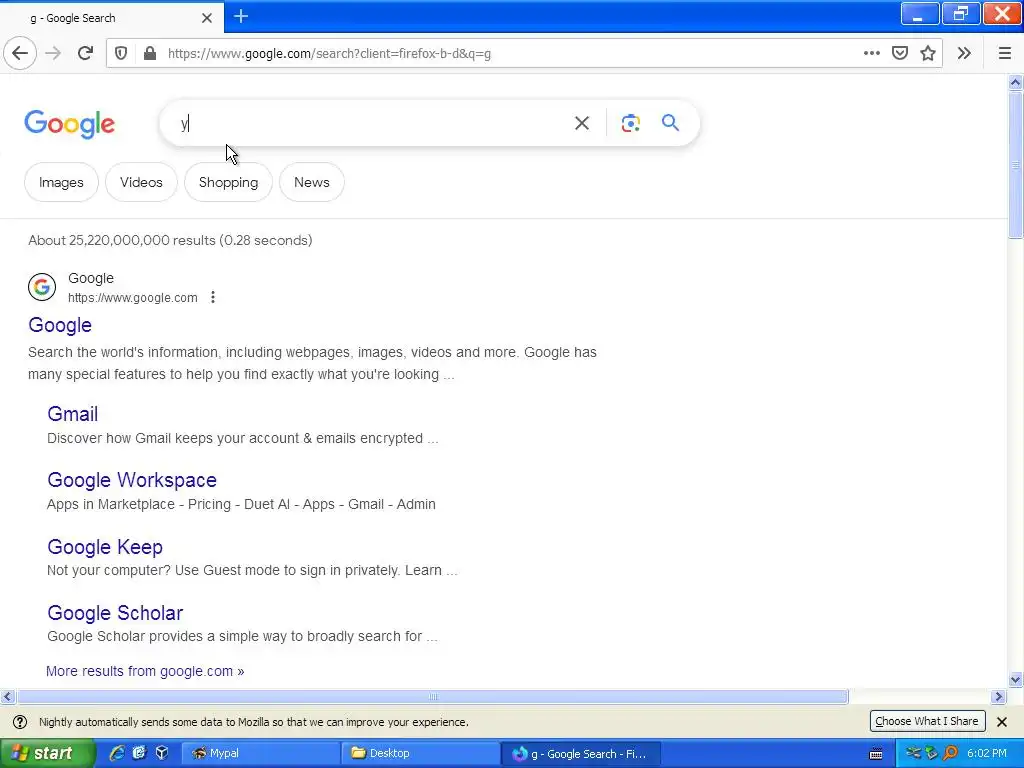
Task: Click the Google logo
Action: pos(69,123)
